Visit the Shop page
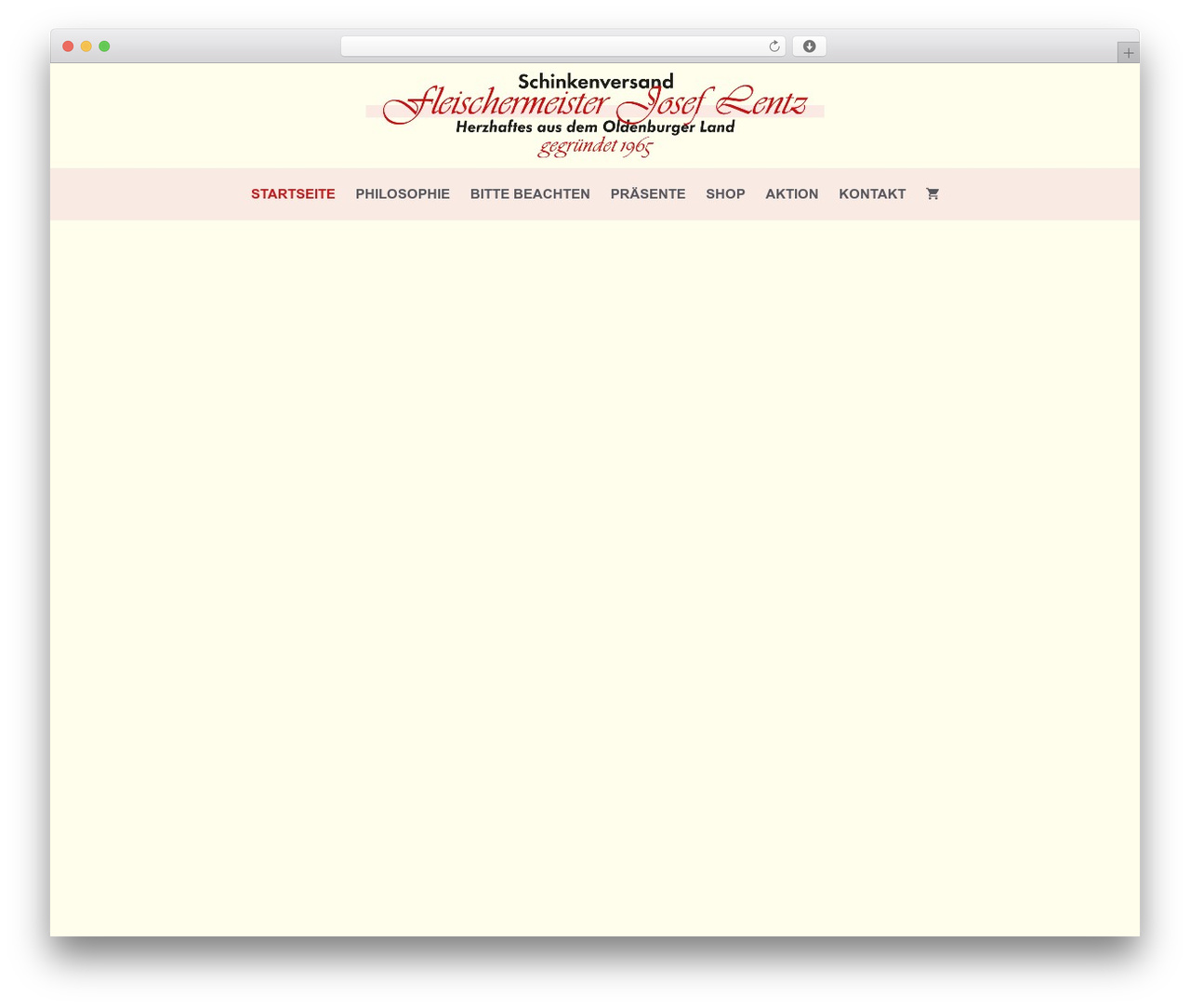This screenshot has height=1008, width=1190. click(x=725, y=193)
